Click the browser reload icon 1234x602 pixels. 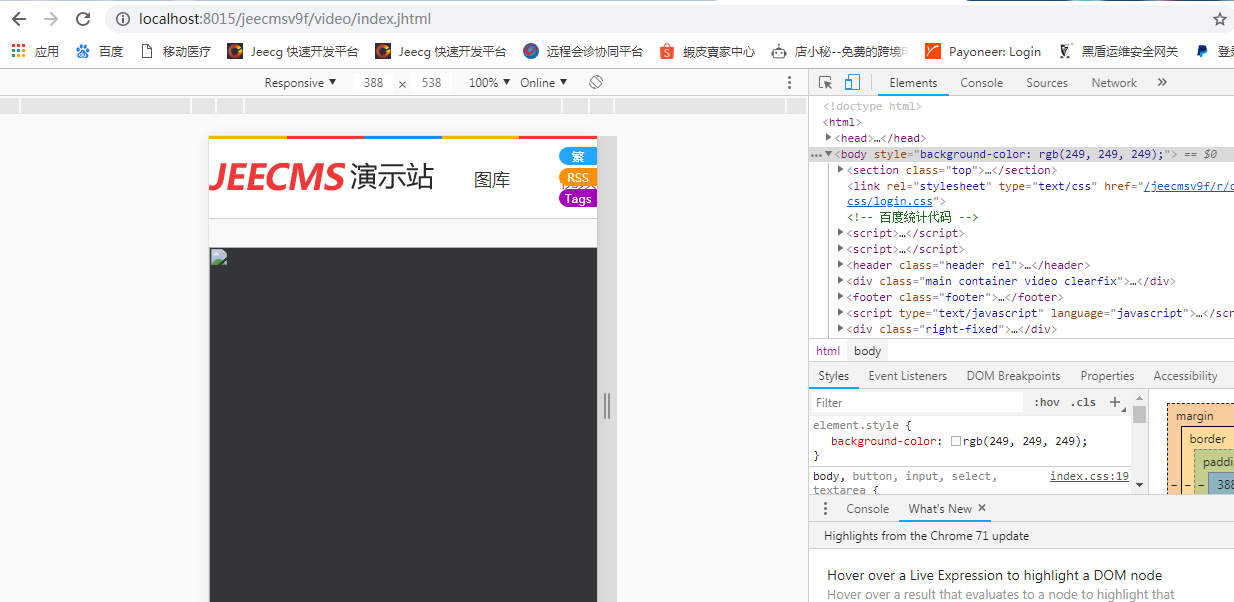pyautogui.click(x=83, y=19)
